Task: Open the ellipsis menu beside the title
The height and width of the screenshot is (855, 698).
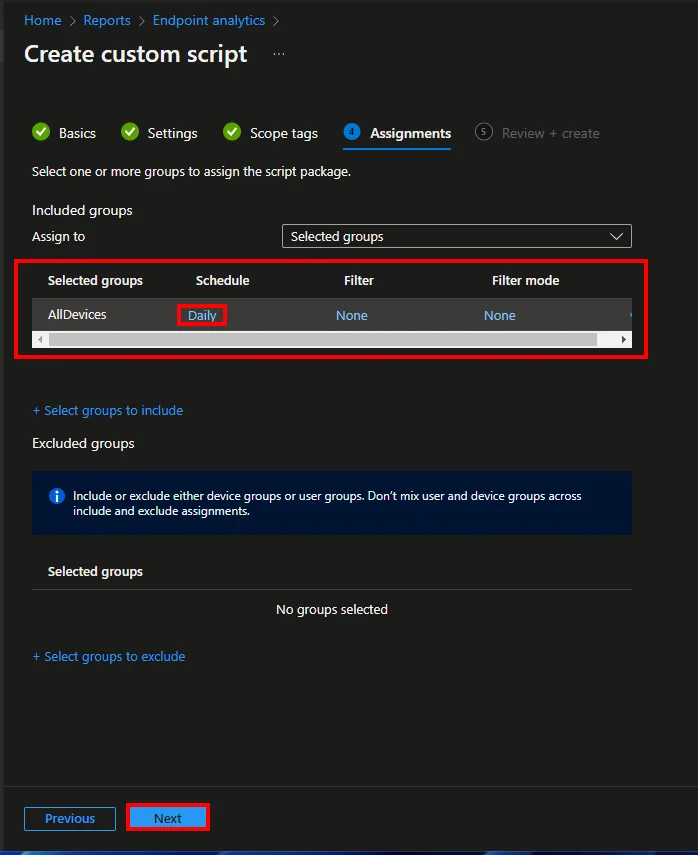Action: coord(279,54)
